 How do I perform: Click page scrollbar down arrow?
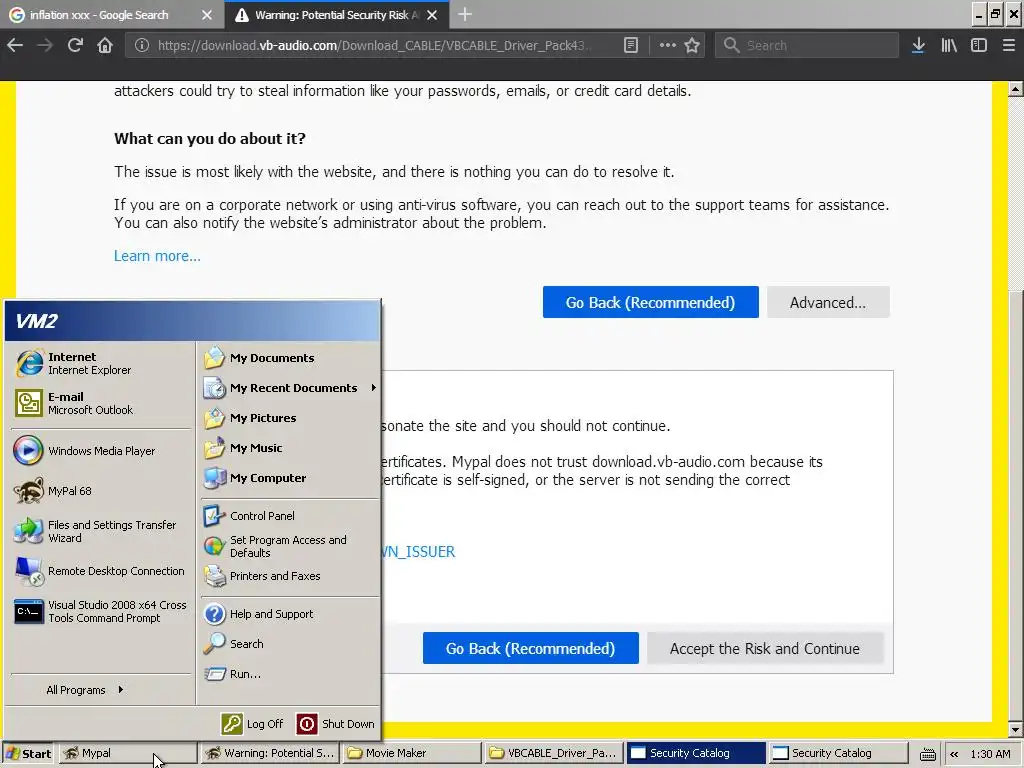coord(1016,729)
